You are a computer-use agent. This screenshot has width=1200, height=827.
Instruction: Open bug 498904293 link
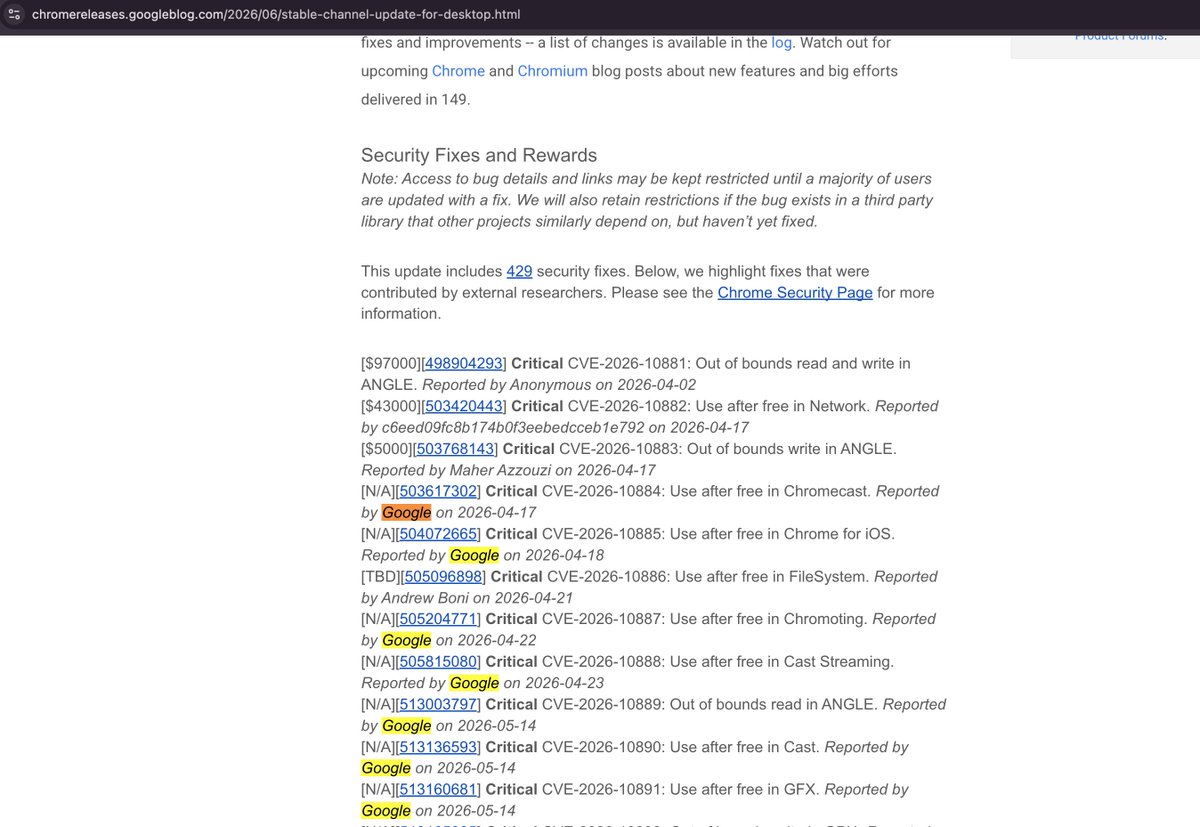click(463, 364)
